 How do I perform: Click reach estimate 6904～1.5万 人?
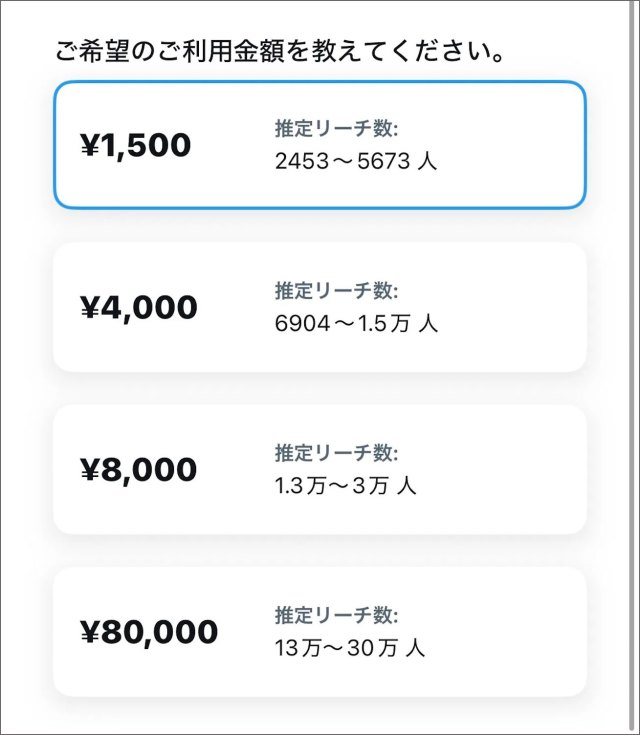point(356,324)
